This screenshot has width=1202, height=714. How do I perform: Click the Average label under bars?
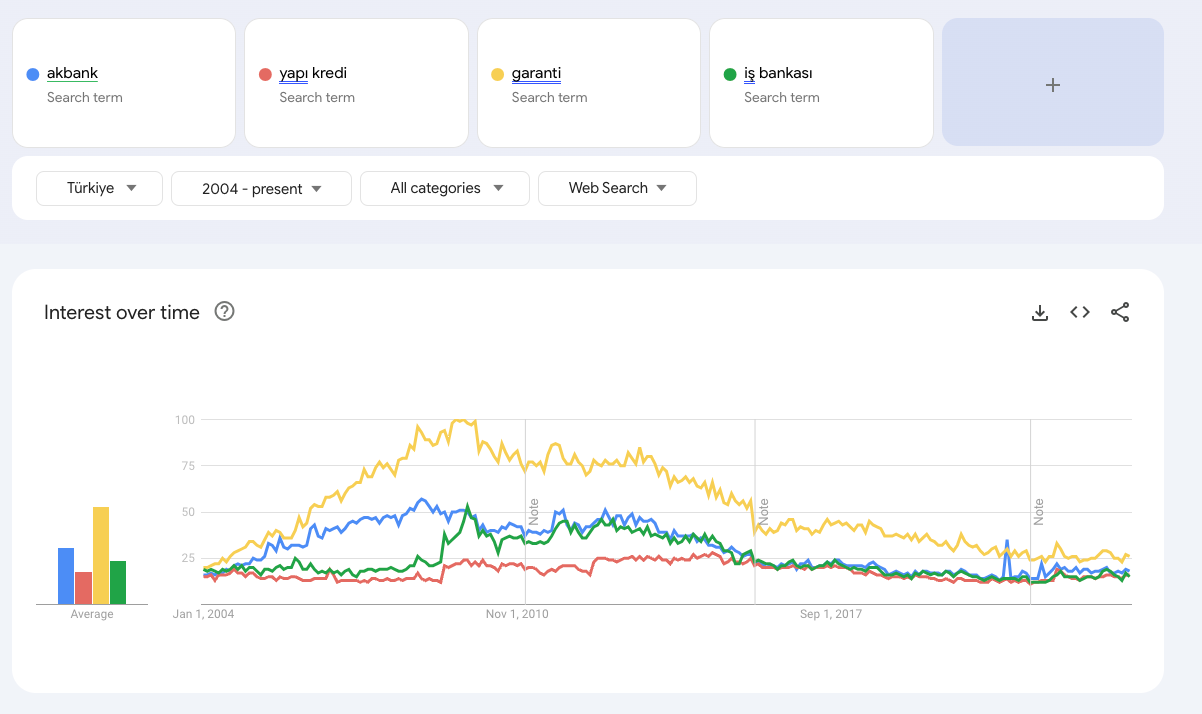pos(92,614)
